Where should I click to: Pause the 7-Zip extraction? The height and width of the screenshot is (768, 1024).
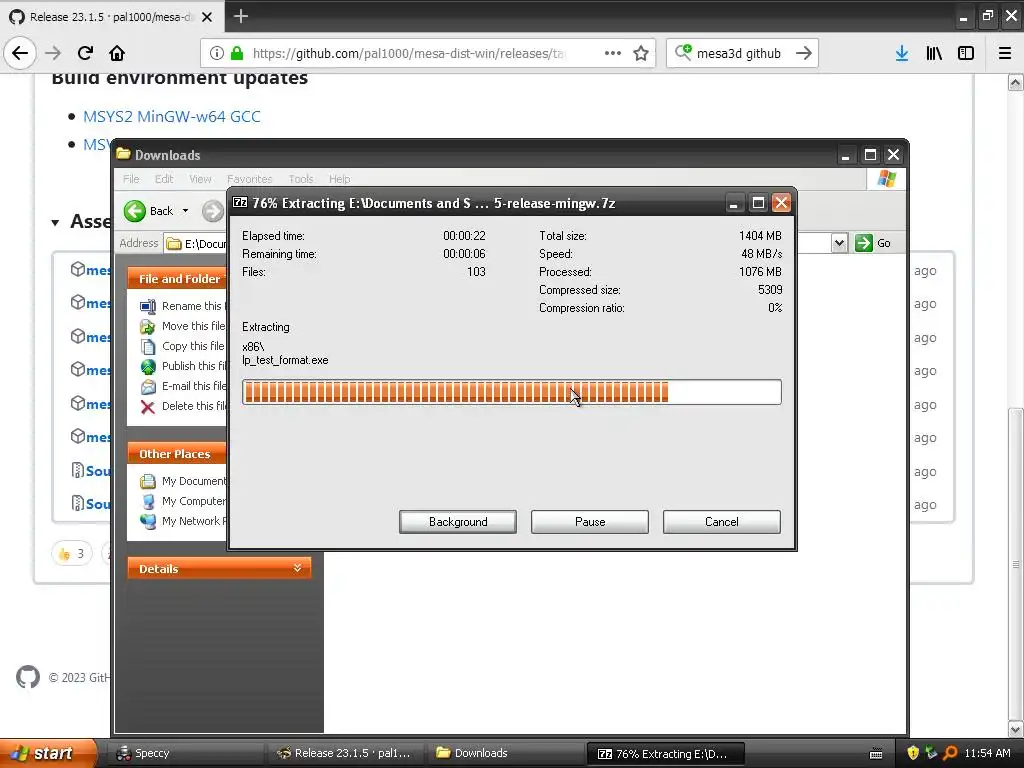click(590, 522)
